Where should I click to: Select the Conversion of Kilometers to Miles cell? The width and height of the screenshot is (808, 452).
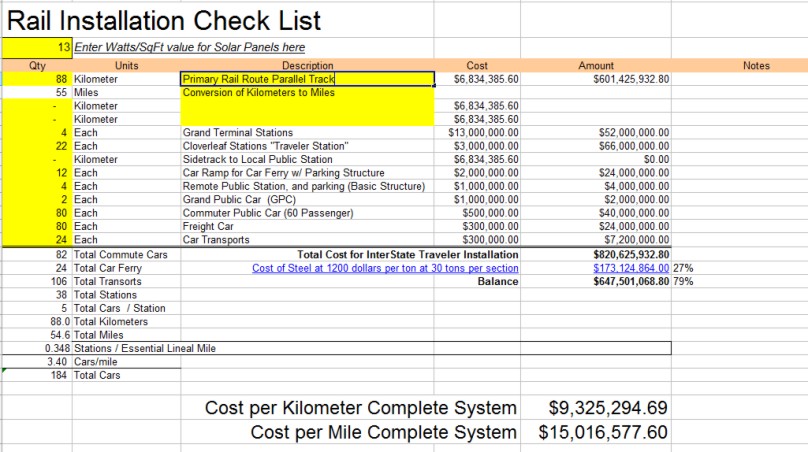click(x=307, y=92)
